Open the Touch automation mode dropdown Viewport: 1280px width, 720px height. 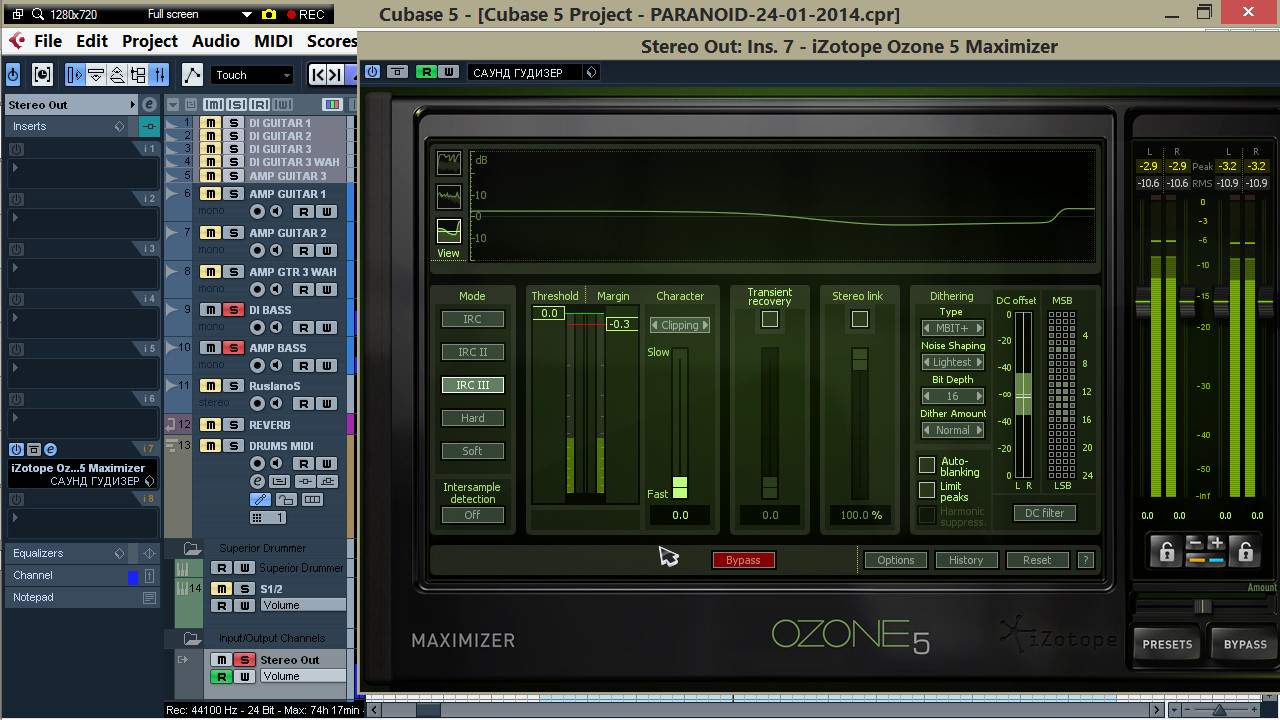(253, 75)
